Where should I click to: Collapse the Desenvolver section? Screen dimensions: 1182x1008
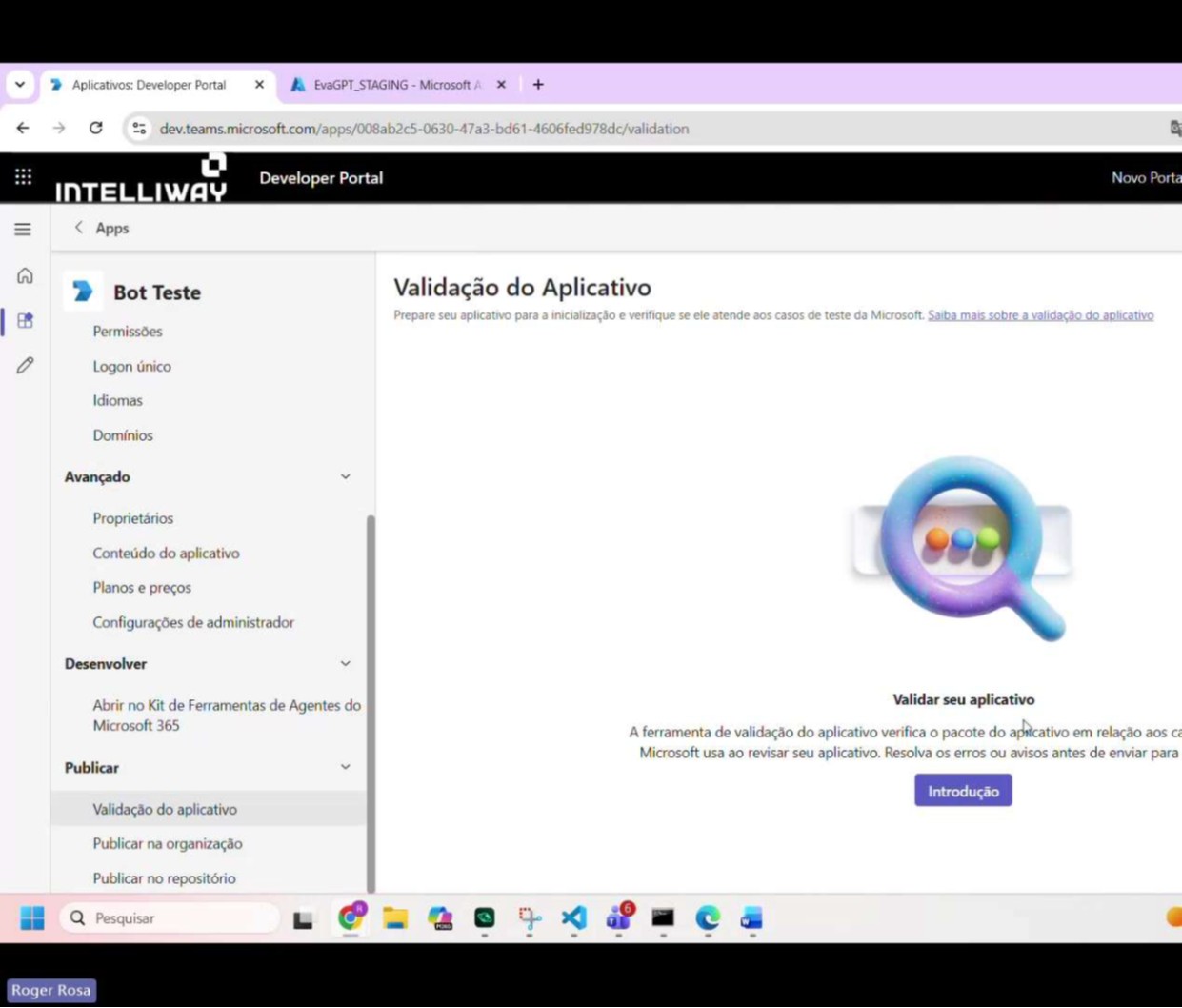(x=346, y=663)
